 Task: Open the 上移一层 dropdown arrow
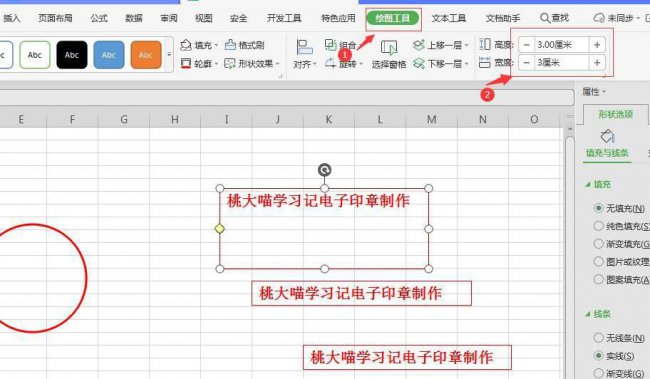pyautogui.click(x=466, y=45)
